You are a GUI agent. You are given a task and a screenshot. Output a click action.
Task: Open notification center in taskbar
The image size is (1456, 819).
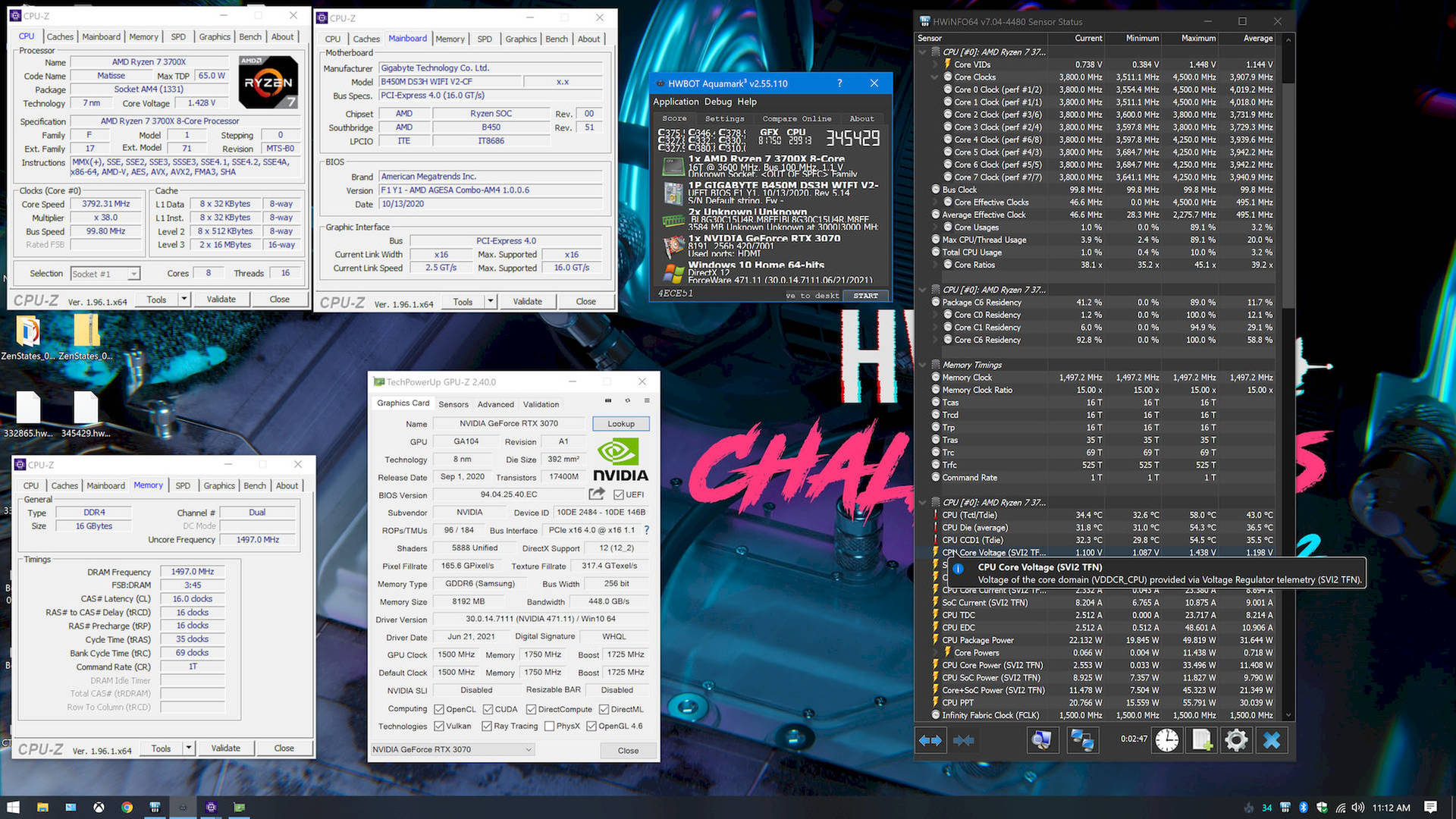pyautogui.click(x=1430, y=807)
